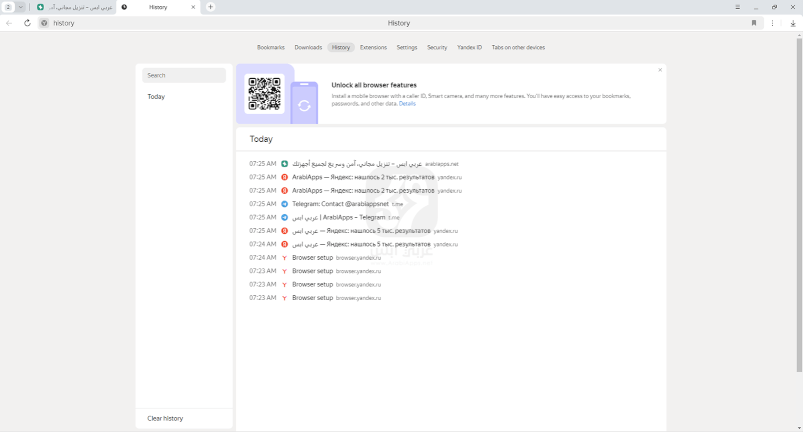
Task: Select Today in the left sidebar
Action: [x=156, y=97]
